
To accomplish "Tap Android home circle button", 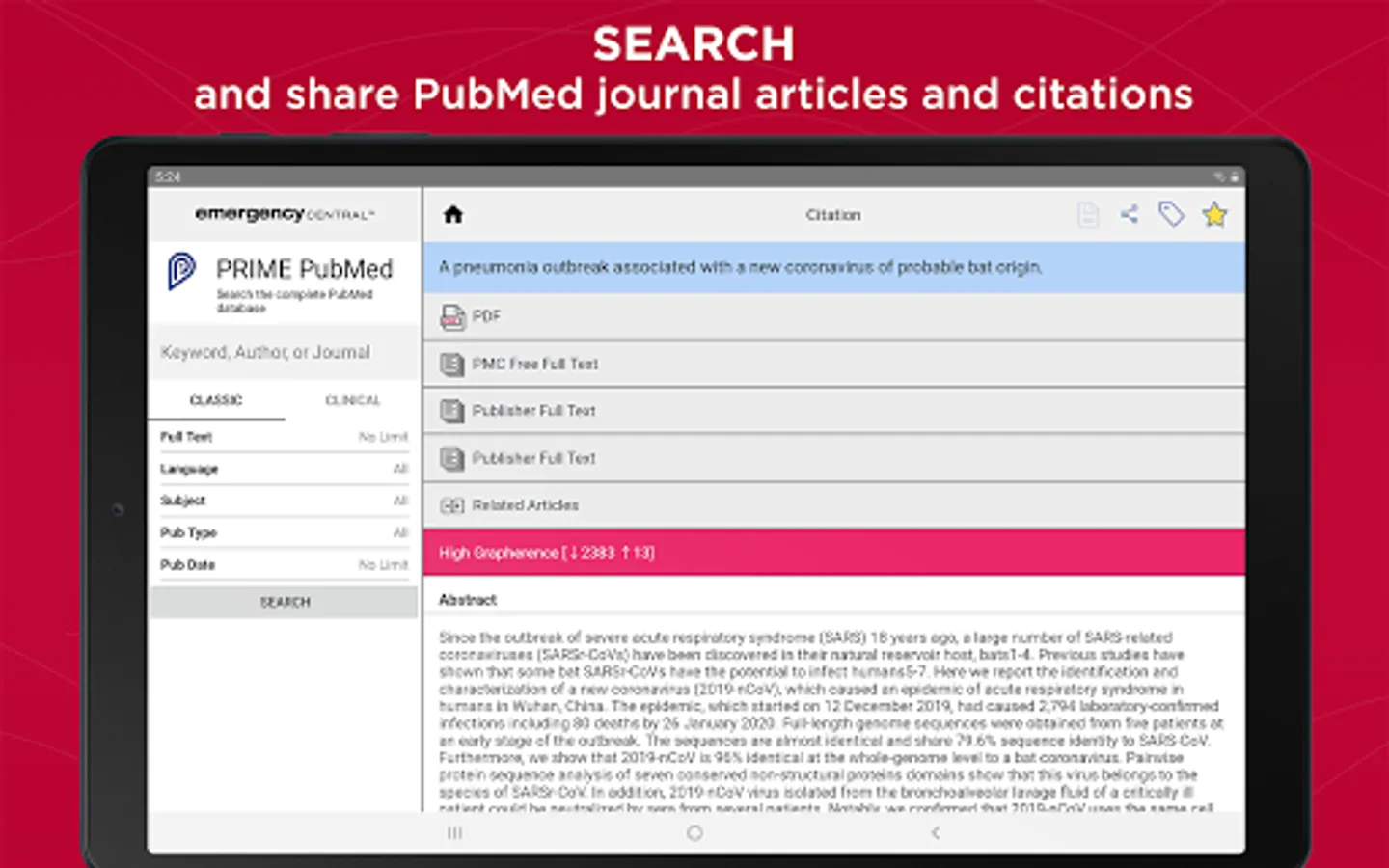I will tap(694, 832).
